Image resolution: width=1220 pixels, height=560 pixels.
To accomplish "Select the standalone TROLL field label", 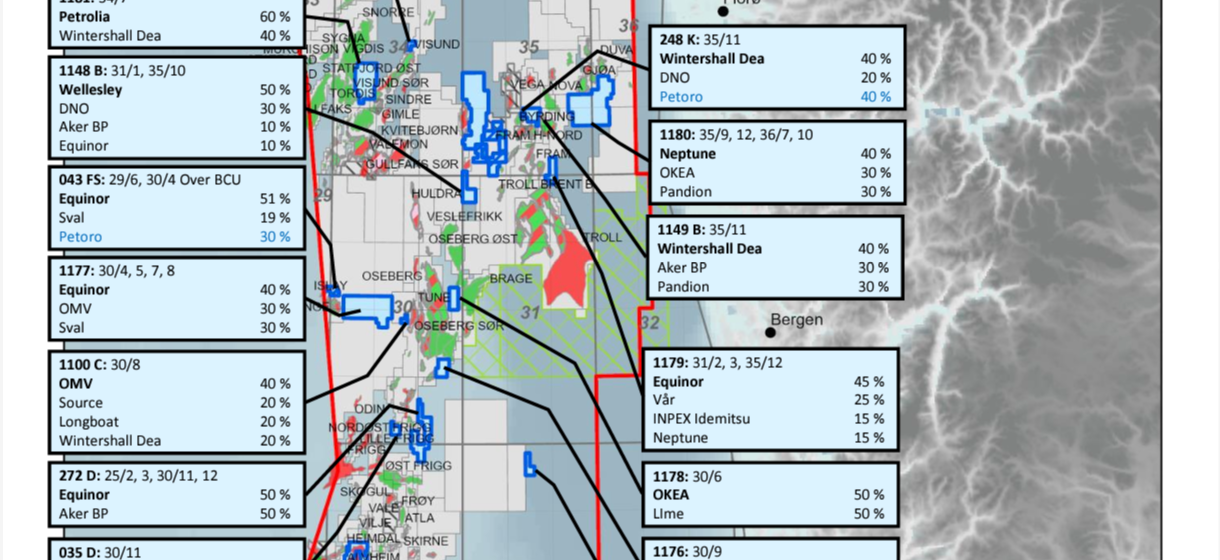I will [x=602, y=238].
